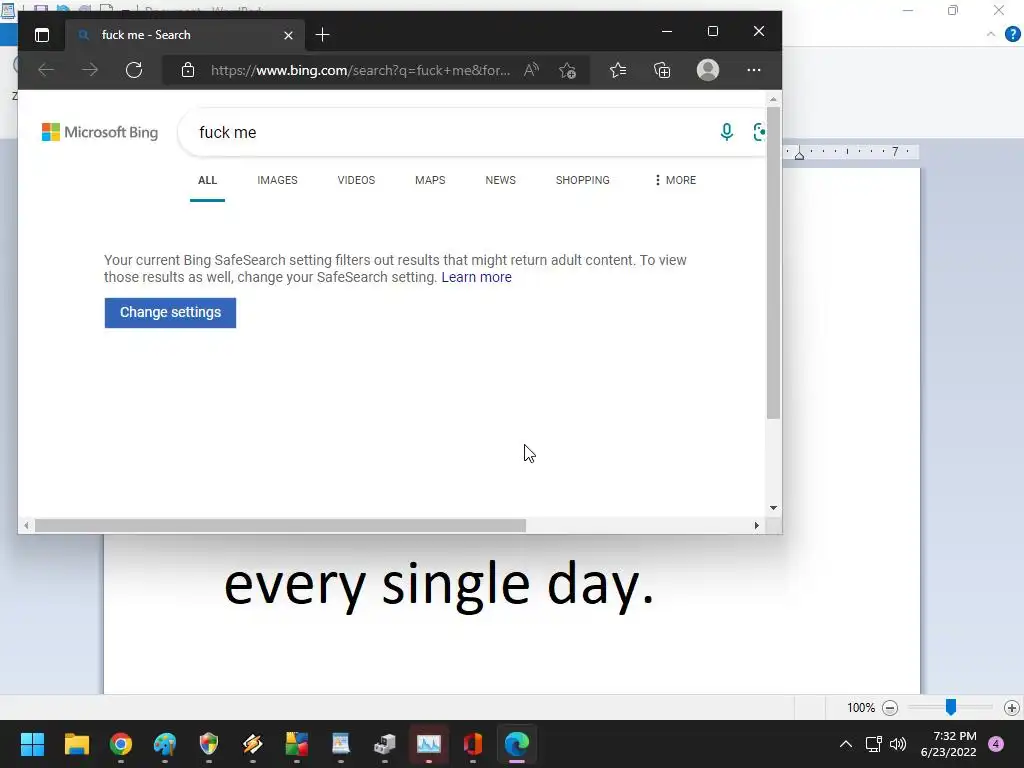This screenshot has height=768, width=1024.
Task: Click the text 'every single day.' in WordPad
Action: pos(439,584)
